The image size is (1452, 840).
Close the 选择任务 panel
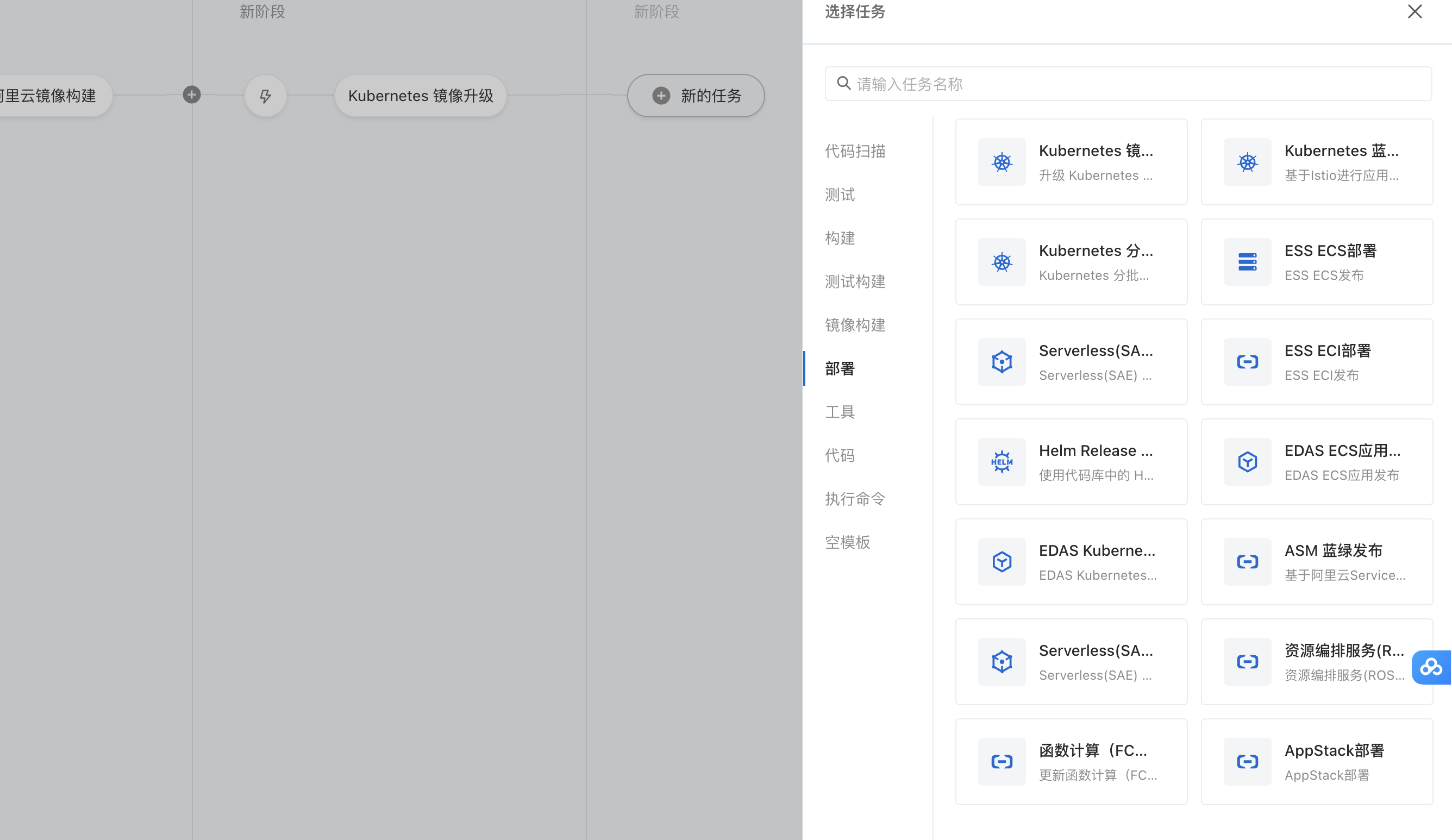[1415, 11]
